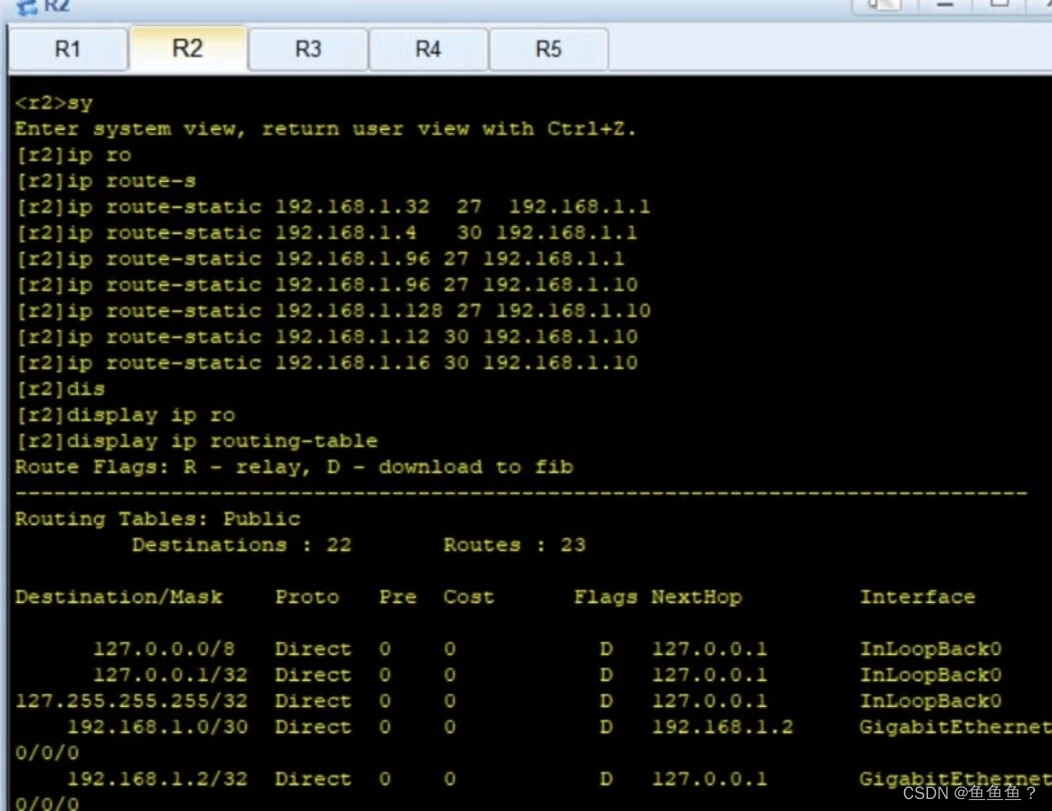
Task: Click the static route line for 192.168.1.16
Action: 326,363
